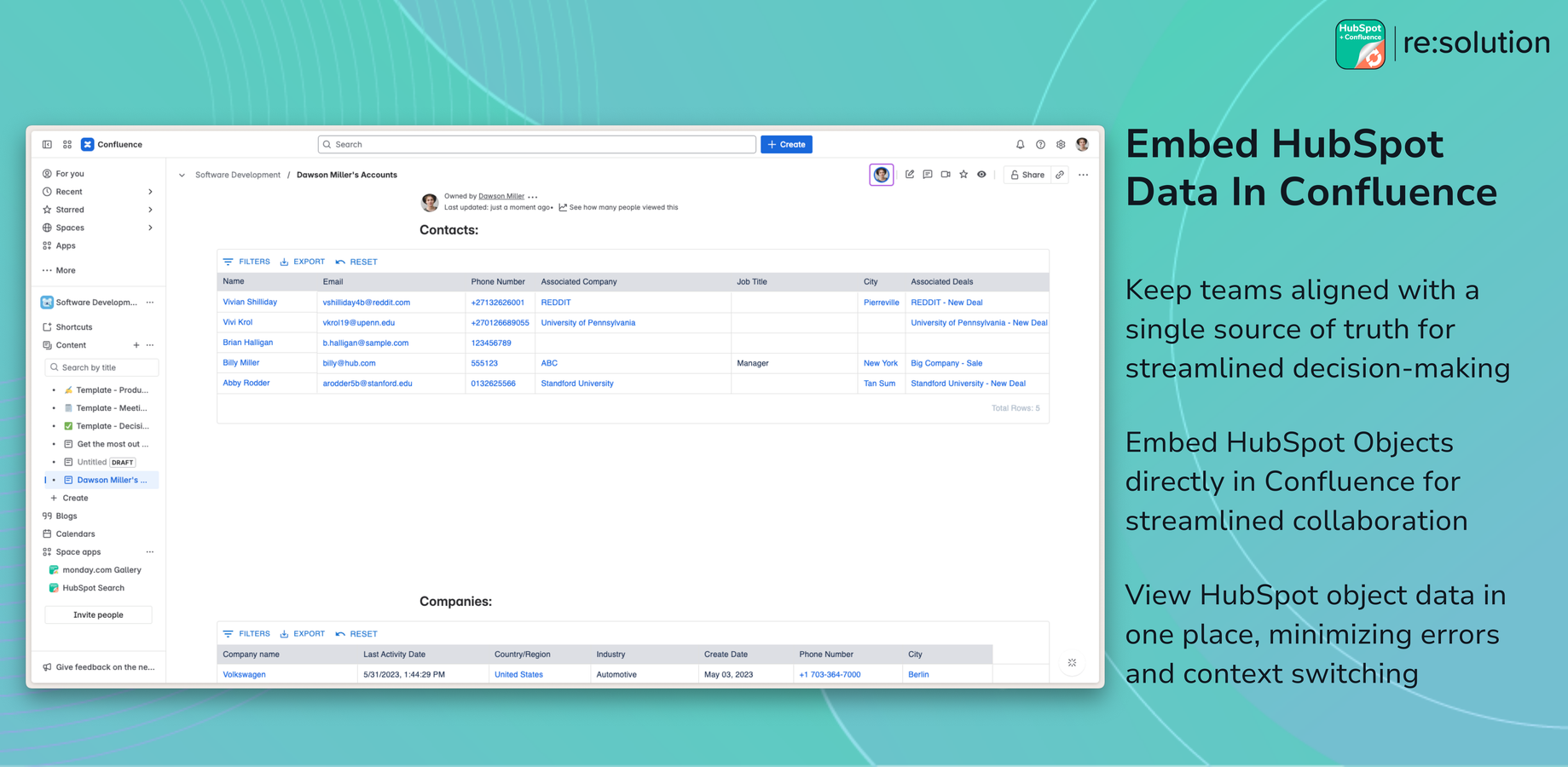Open the app switcher grid icon
The width and height of the screenshot is (1568, 767).
pos(67,145)
